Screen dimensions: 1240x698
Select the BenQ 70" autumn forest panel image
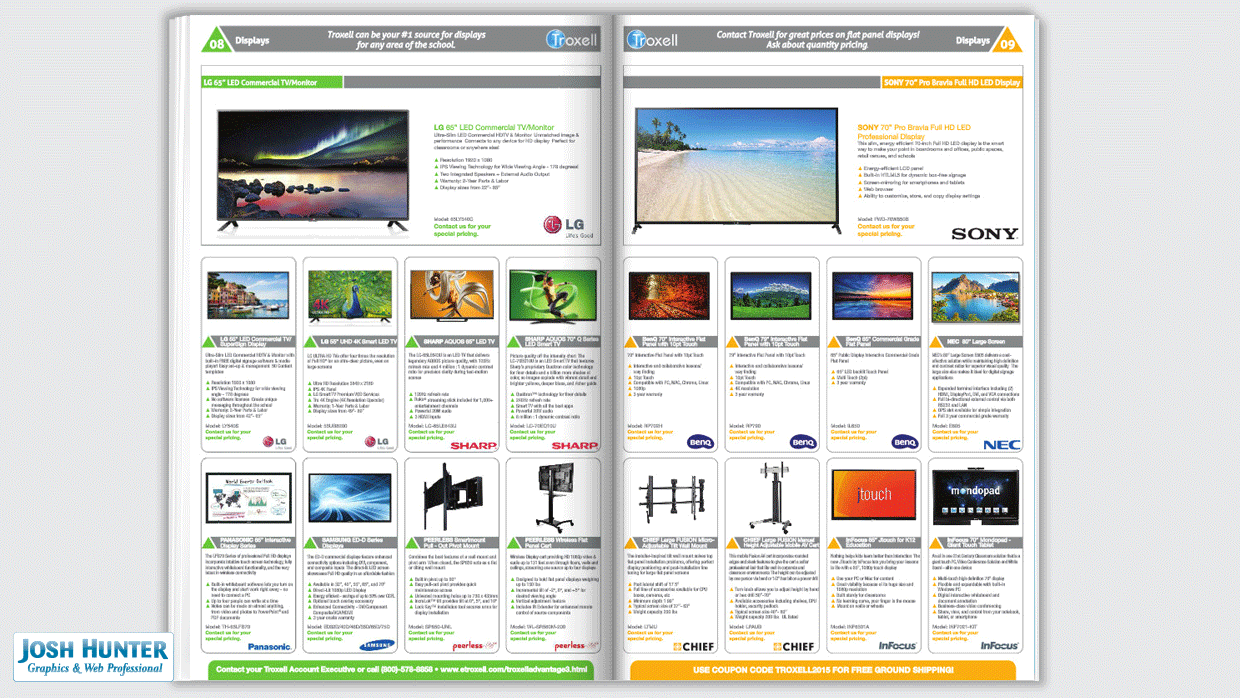coord(669,296)
